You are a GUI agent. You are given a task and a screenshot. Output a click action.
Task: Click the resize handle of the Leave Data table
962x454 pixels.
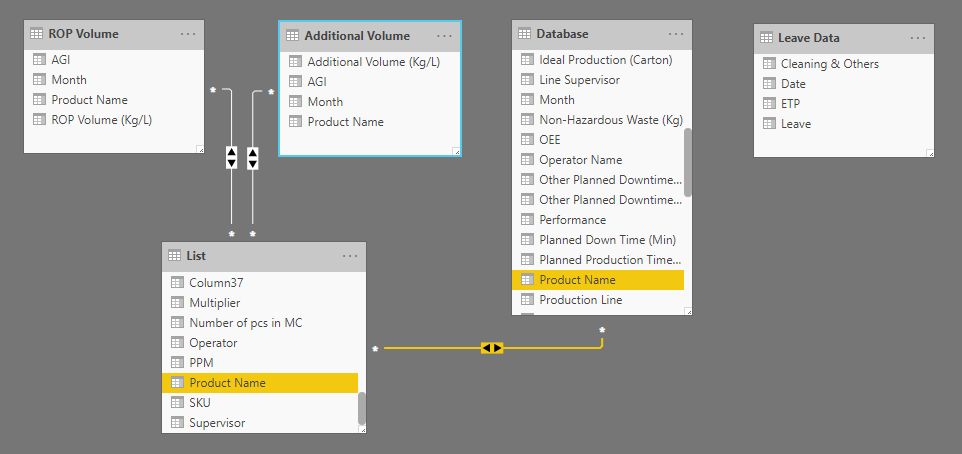[x=930, y=153]
